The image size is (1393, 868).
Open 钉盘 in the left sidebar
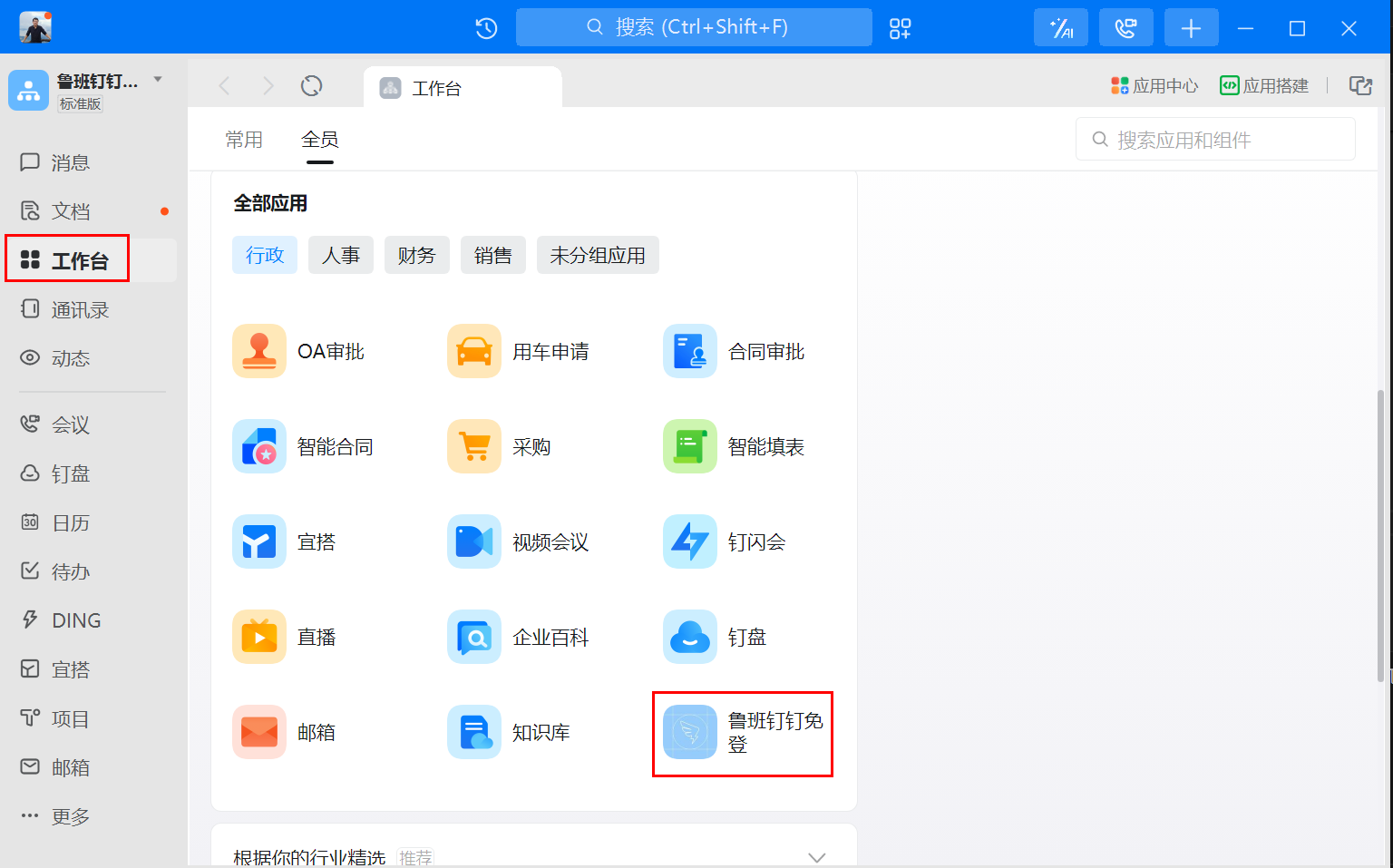click(x=55, y=473)
